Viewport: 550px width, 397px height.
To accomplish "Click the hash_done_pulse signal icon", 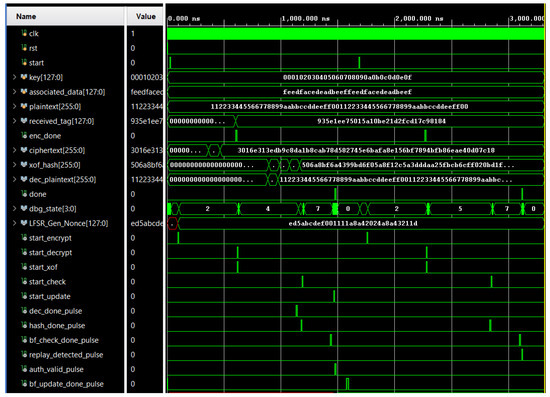I will tap(24, 325).
